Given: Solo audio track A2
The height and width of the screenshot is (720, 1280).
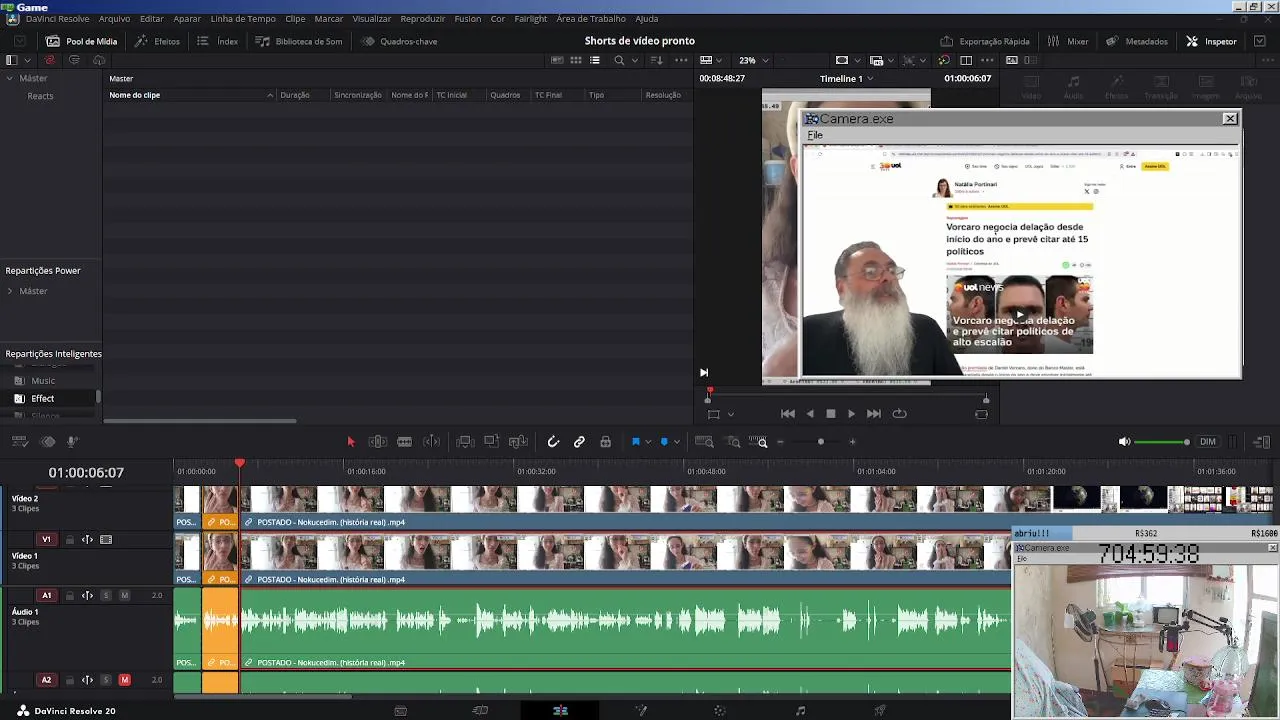Looking at the screenshot, I should pyautogui.click(x=106, y=680).
